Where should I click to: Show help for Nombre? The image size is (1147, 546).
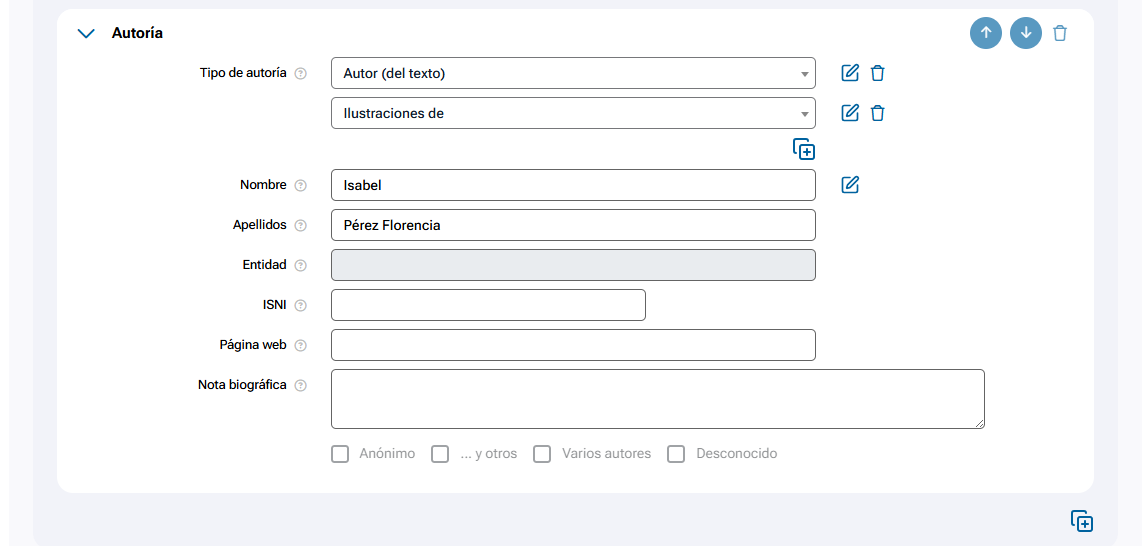(x=300, y=186)
